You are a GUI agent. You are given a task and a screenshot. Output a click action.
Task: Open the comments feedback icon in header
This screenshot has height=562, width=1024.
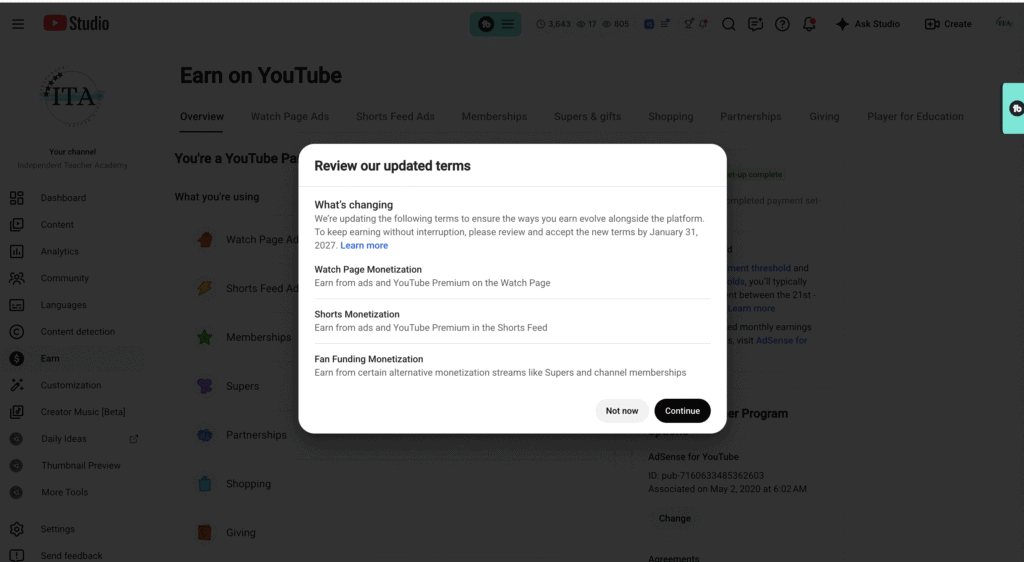[755, 24]
